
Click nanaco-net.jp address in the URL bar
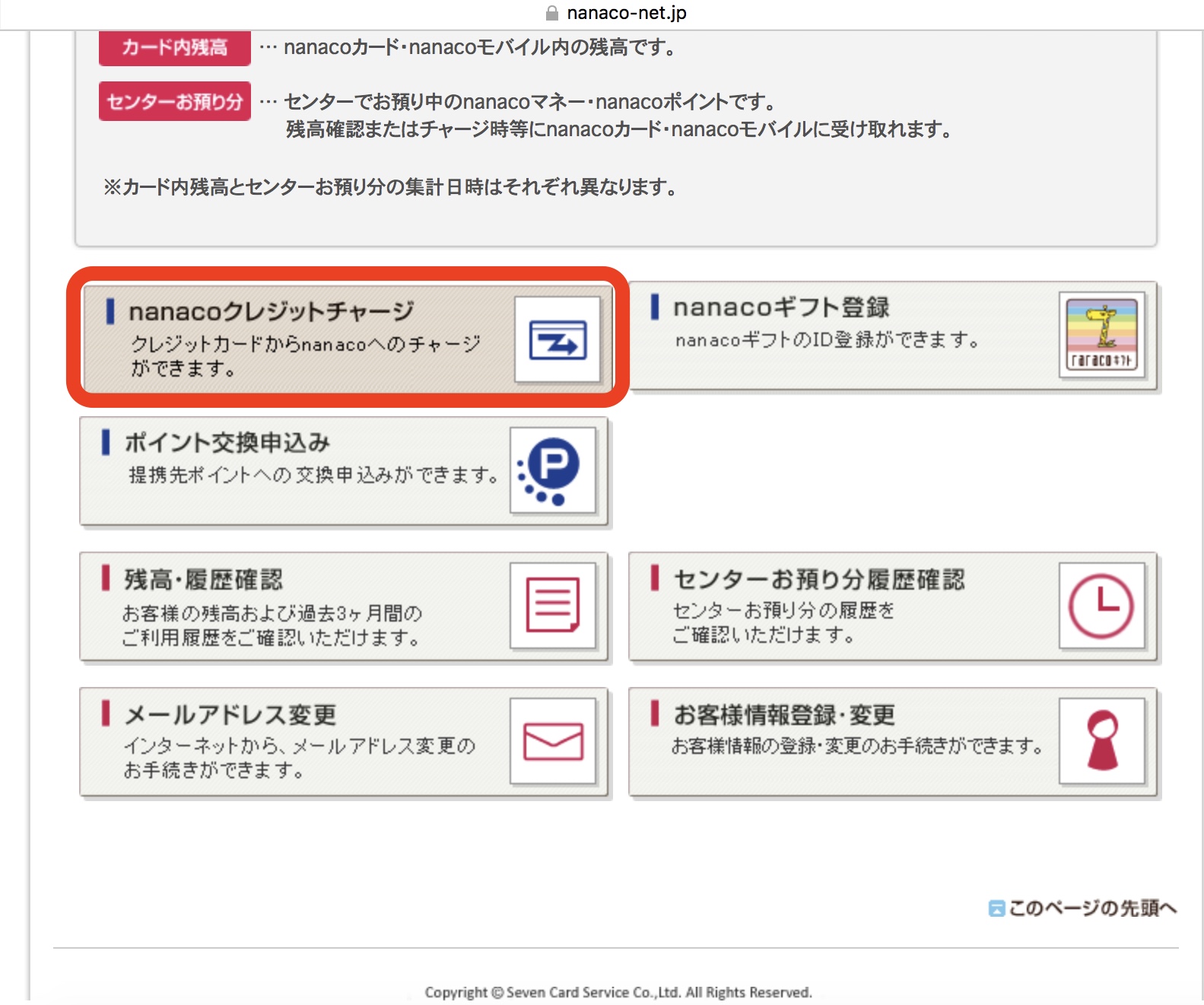[x=627, y=13]
